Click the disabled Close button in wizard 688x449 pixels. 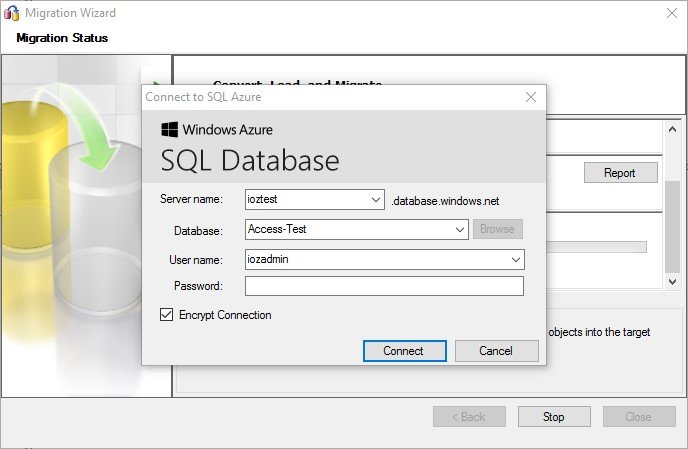pos(639,417)
